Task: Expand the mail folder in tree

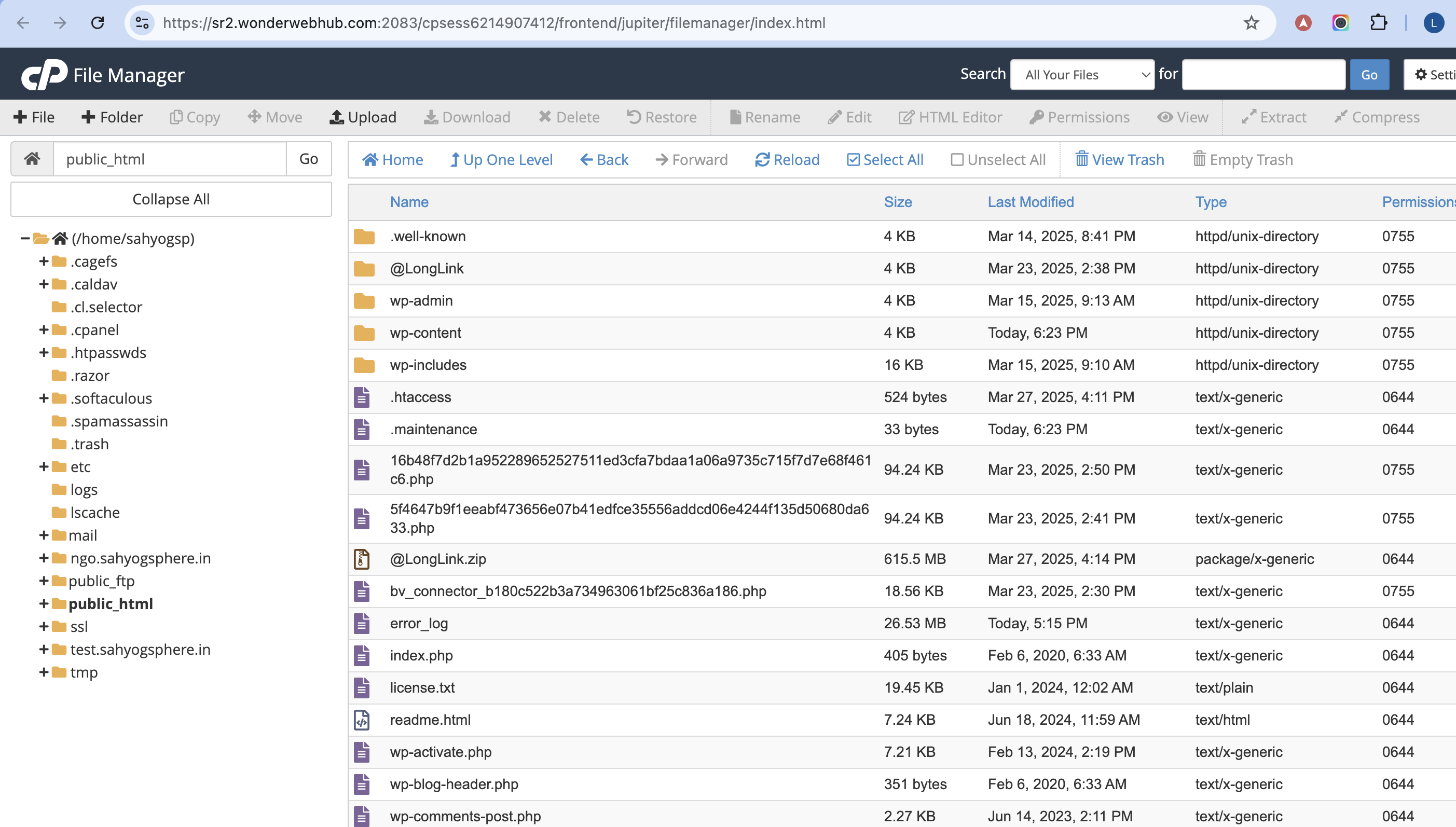Action: point(44,535)
